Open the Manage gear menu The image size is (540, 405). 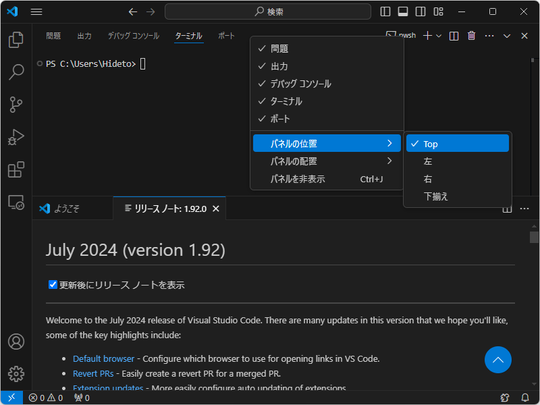16,374
